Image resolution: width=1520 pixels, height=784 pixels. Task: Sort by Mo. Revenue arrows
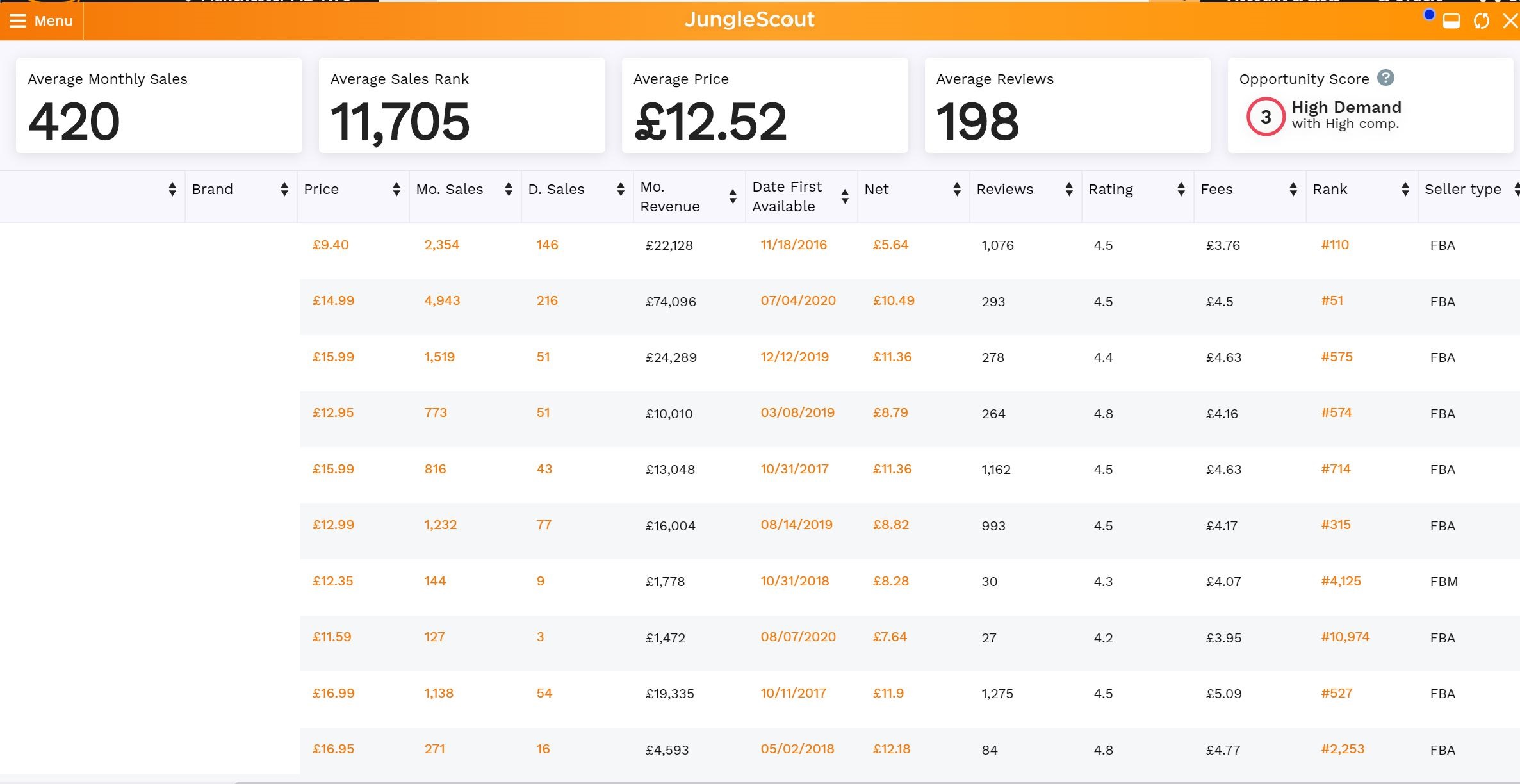733,197
